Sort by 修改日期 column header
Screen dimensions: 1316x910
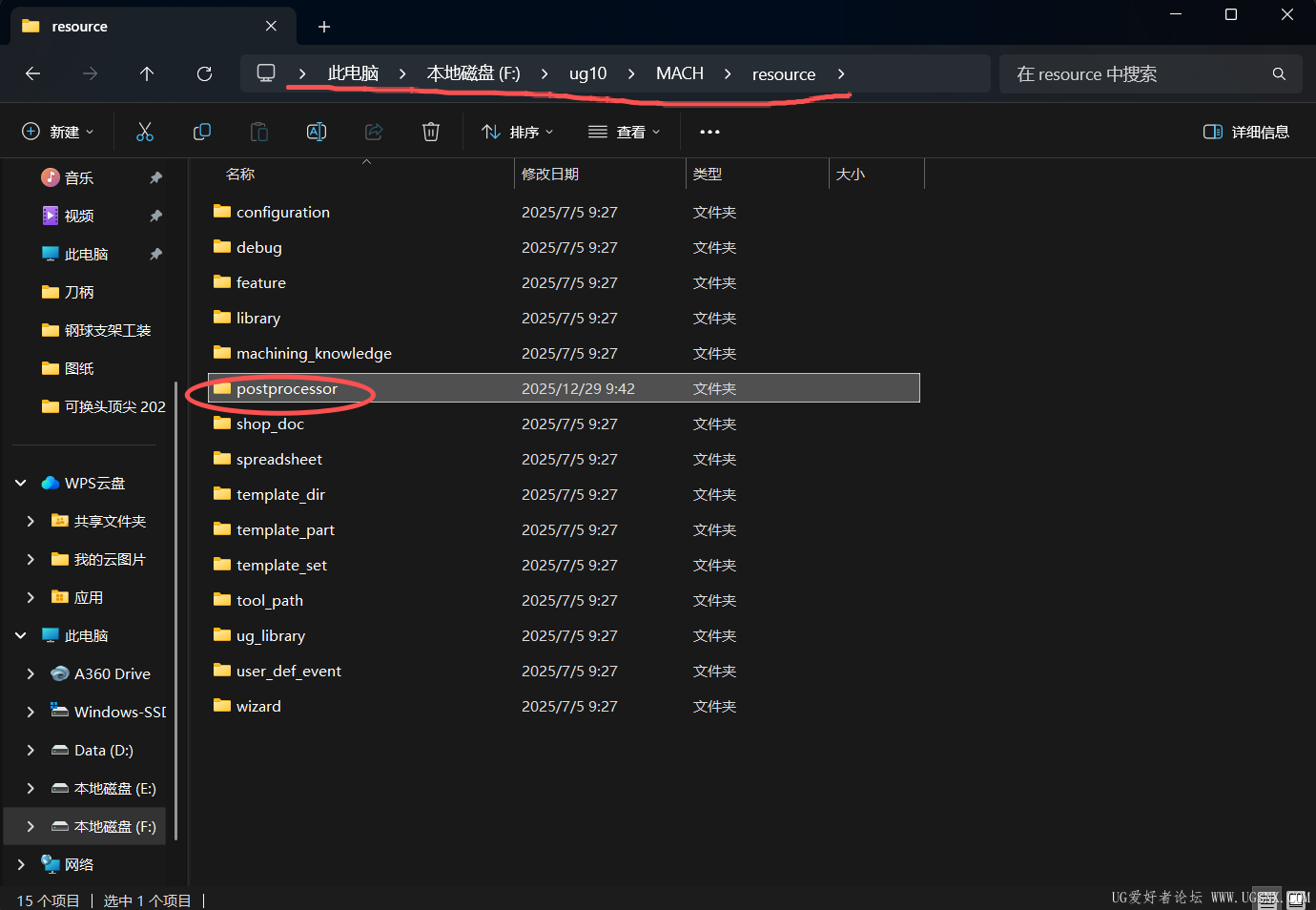[x=550, y=174]
